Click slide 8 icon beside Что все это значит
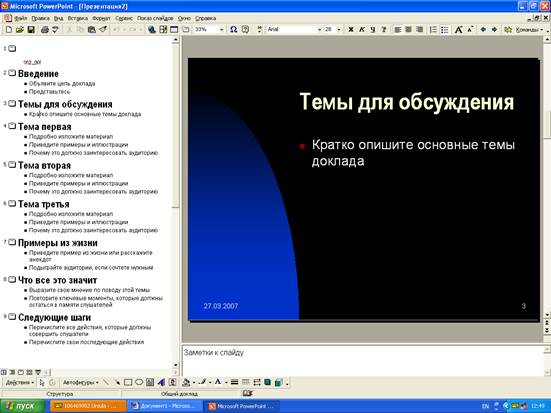 coord(12,279)
